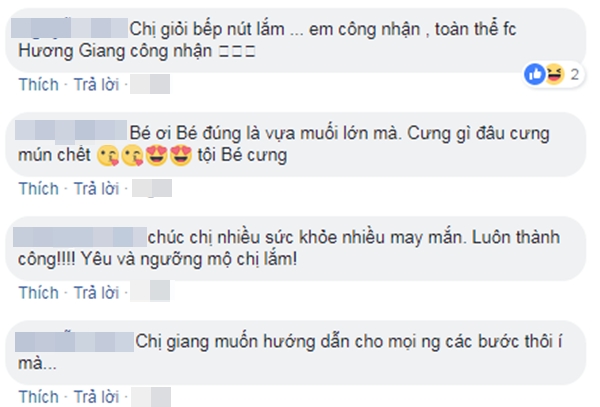Open blurred commenter name on 'Bé ơi Bé' comment
Screen dimensions: 600x407
71,130
